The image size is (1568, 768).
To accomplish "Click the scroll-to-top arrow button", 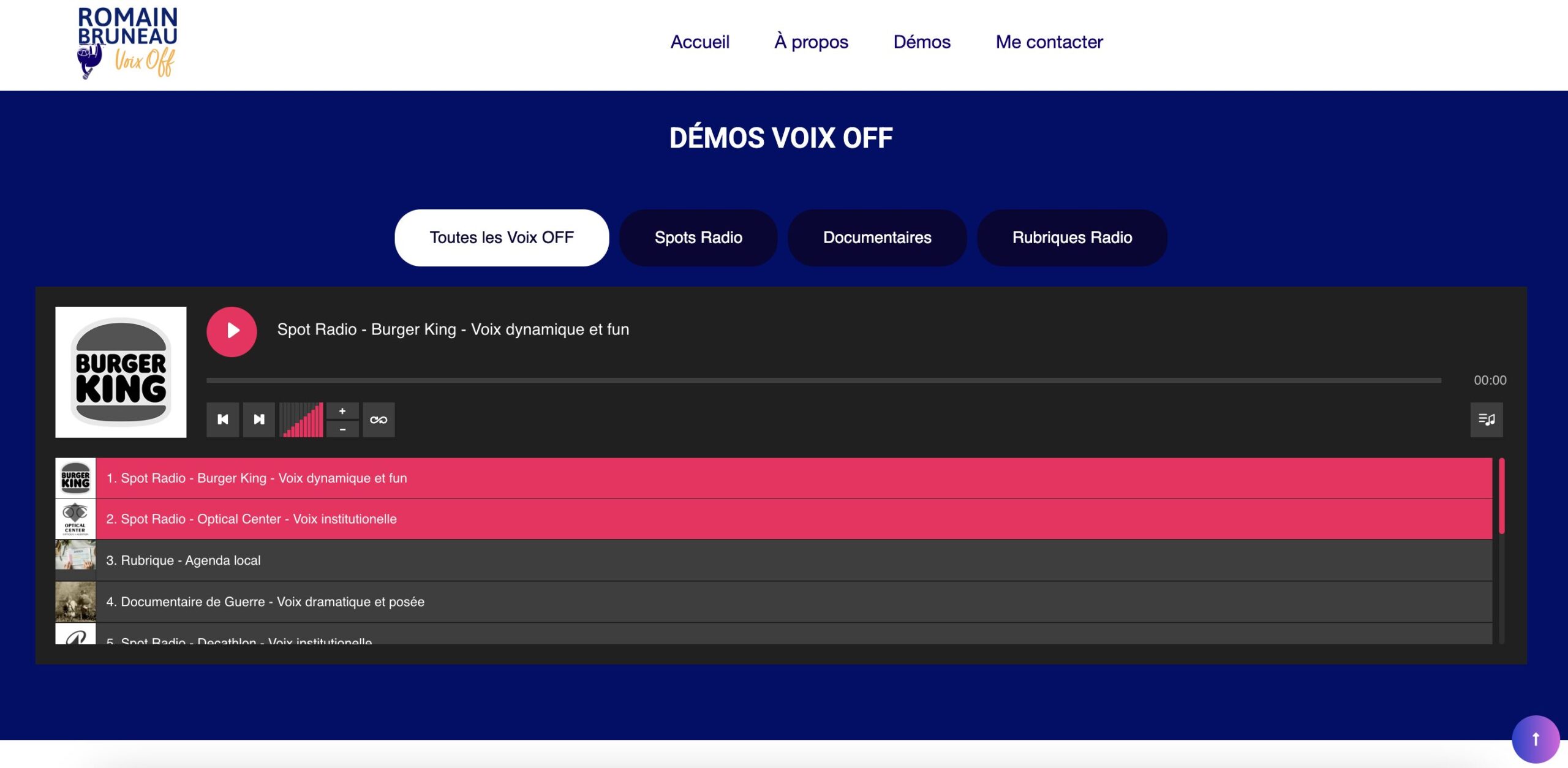I will pos(1536,739).
